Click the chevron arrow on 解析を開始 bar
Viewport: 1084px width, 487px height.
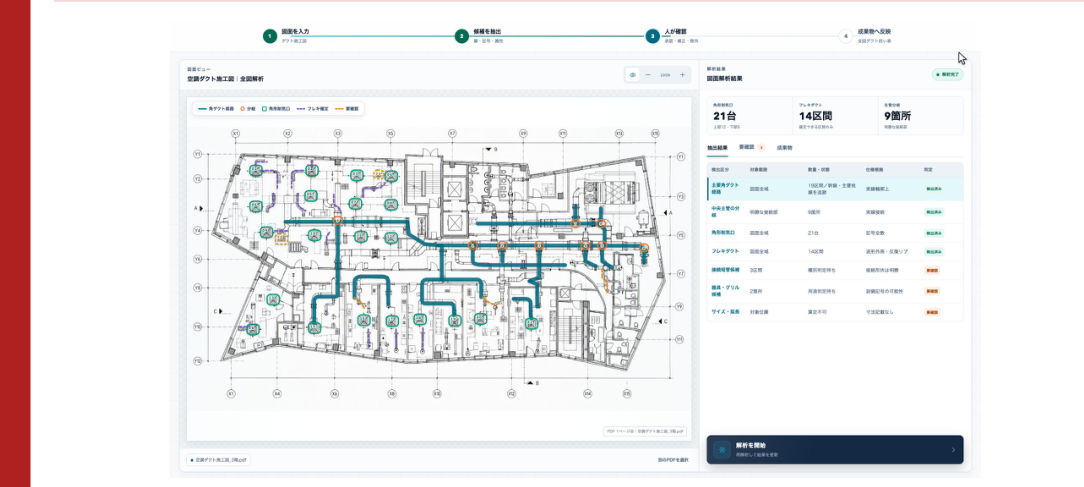tap(953, 450)
